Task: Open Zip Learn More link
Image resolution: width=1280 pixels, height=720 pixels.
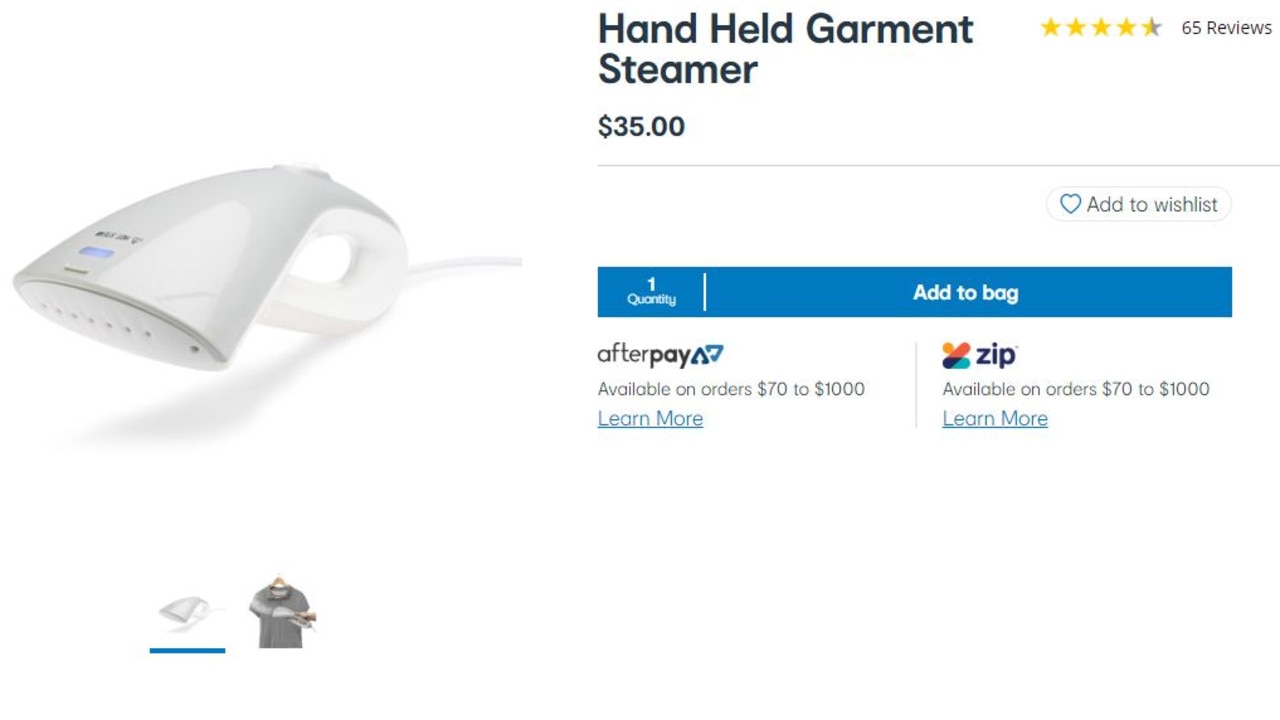Action: [x=995, y=418]
